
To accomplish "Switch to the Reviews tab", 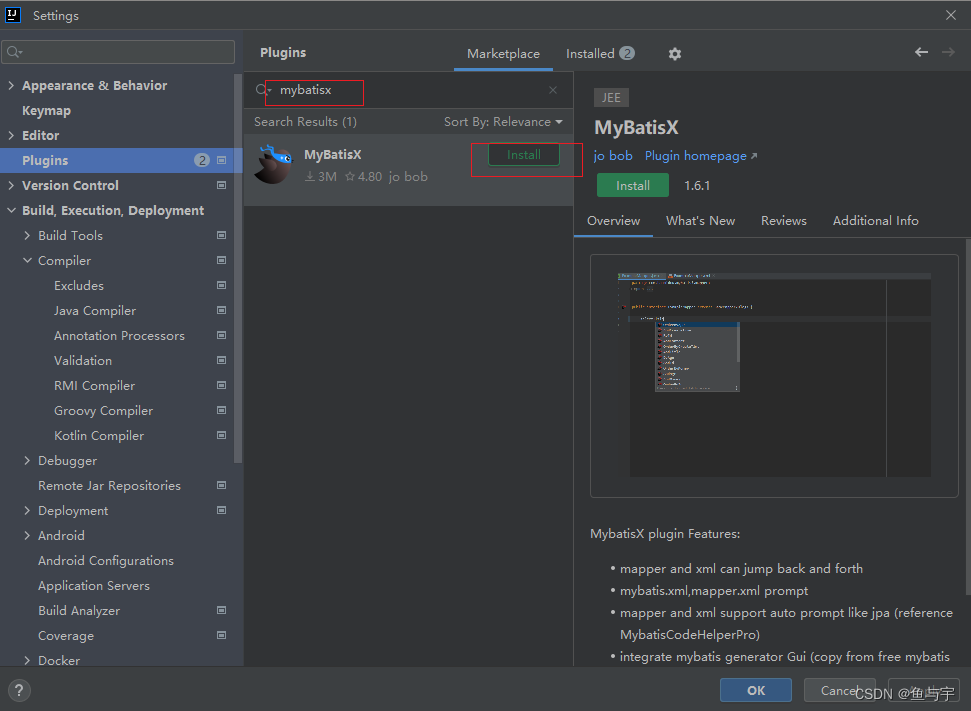I will click(x=783, y=220).
